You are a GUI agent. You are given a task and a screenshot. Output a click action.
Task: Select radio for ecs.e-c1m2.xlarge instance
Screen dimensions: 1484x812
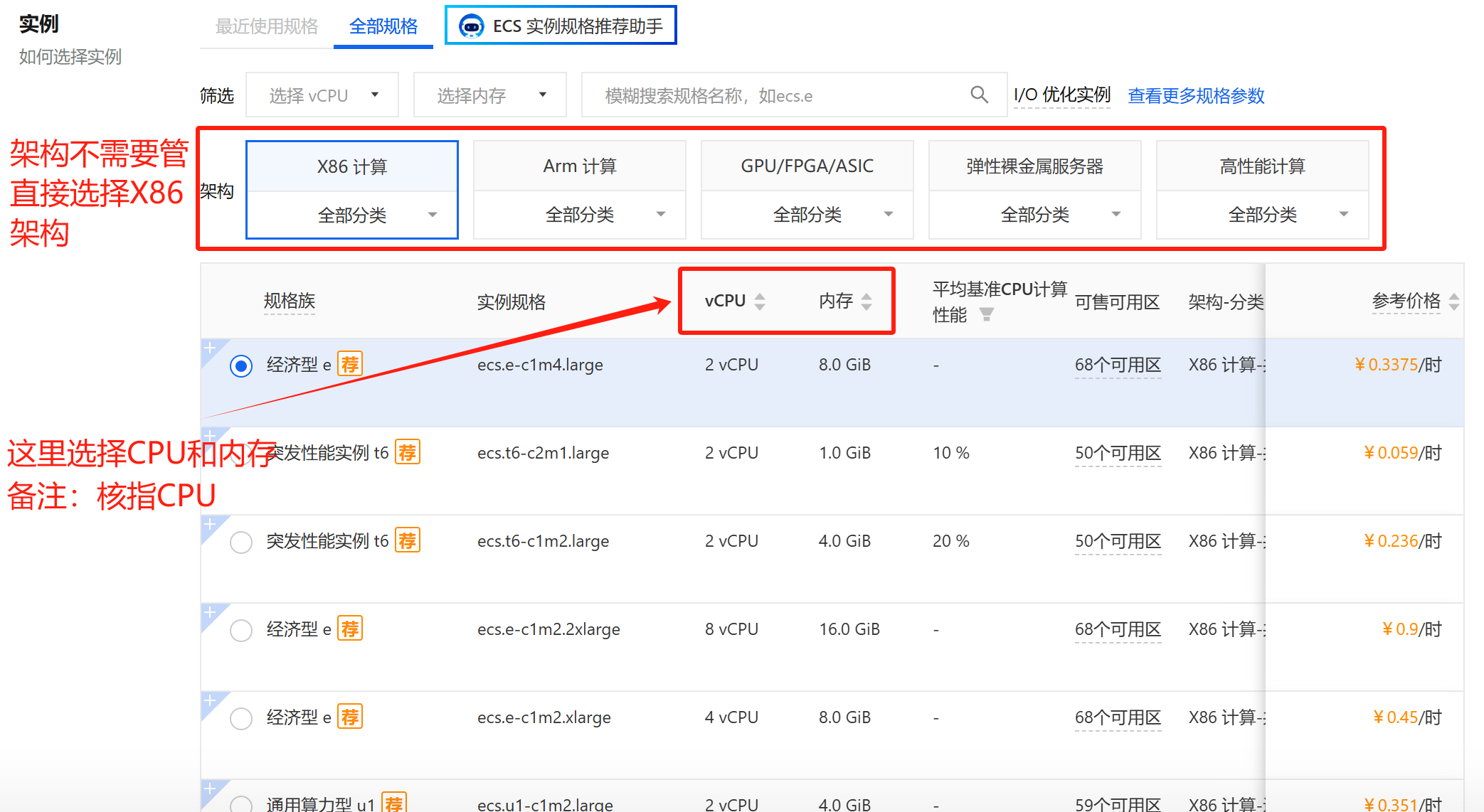tap(241, 718)
